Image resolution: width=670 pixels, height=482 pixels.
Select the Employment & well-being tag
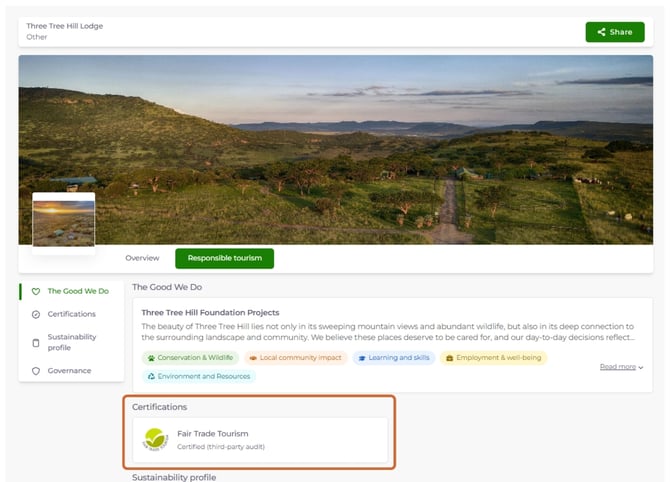coord(493,358)
